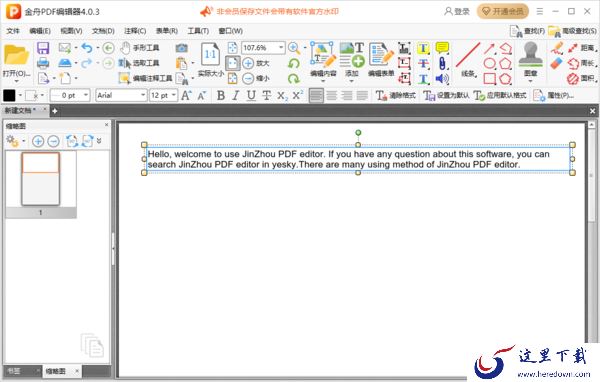This screenshot has width=600, height=382.
Task: Open the Tools (工具) menu
Action: pyautogui.click(x=198, y=31)
